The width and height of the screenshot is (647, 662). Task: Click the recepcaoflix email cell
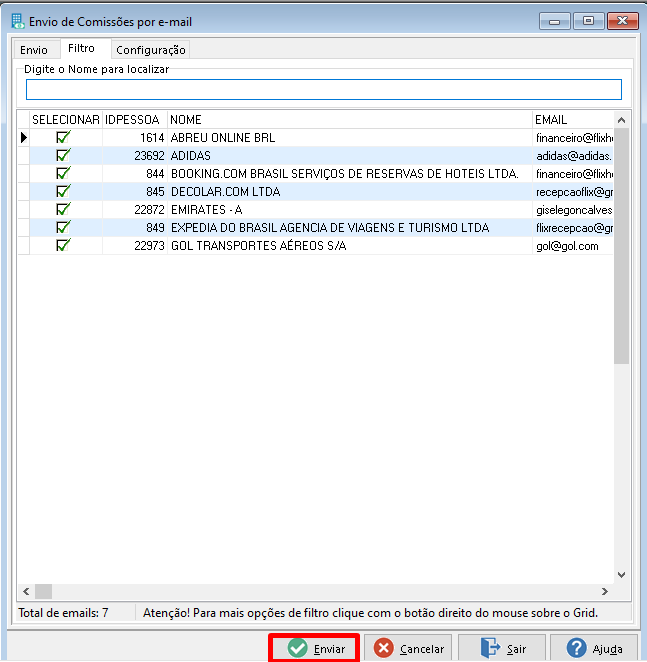coord(573,192)
